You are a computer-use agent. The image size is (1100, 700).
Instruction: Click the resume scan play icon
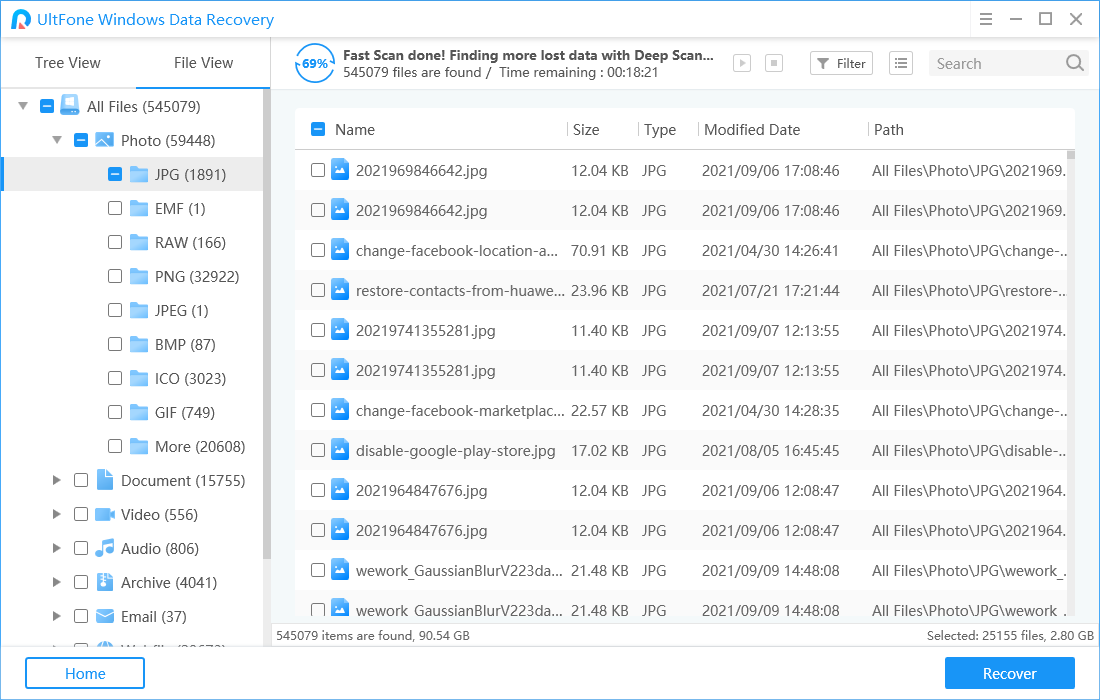[742, 63]
